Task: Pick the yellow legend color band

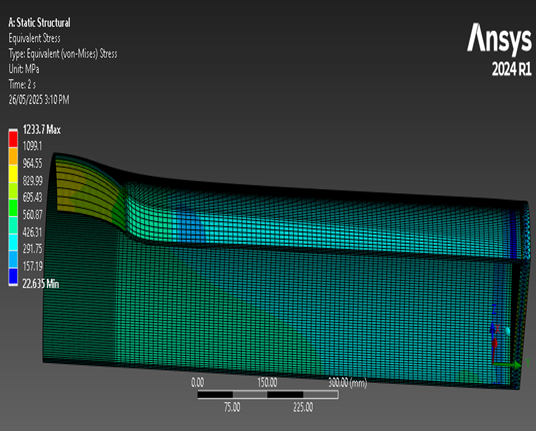Action: 13,174
